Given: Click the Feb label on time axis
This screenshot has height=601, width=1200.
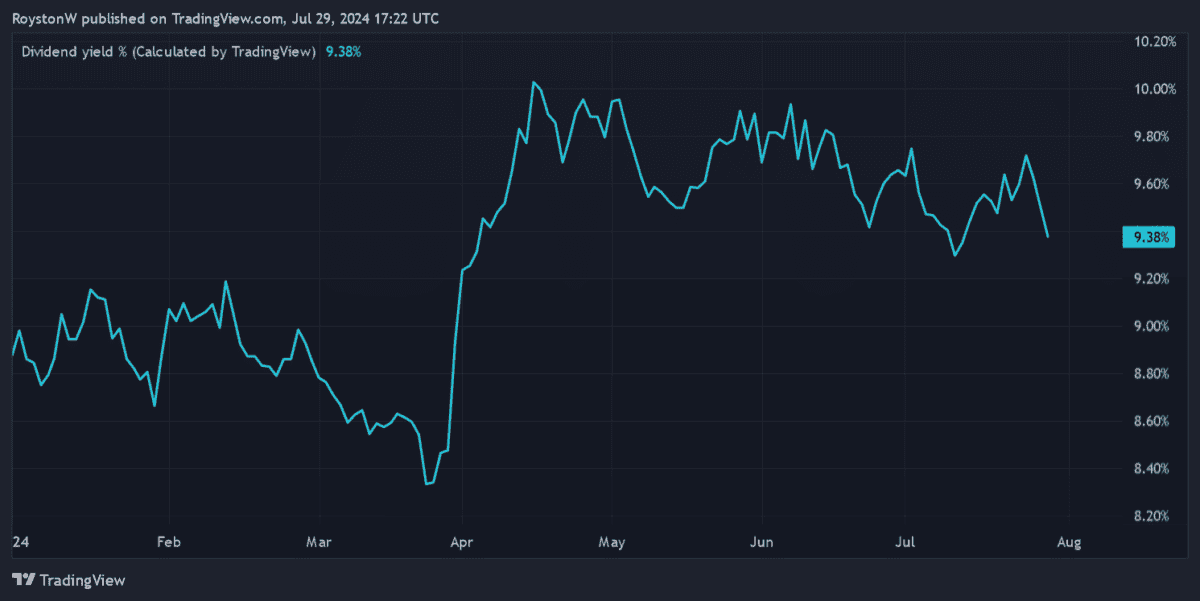Looking at the screenshot, I should tap(167, 542).
